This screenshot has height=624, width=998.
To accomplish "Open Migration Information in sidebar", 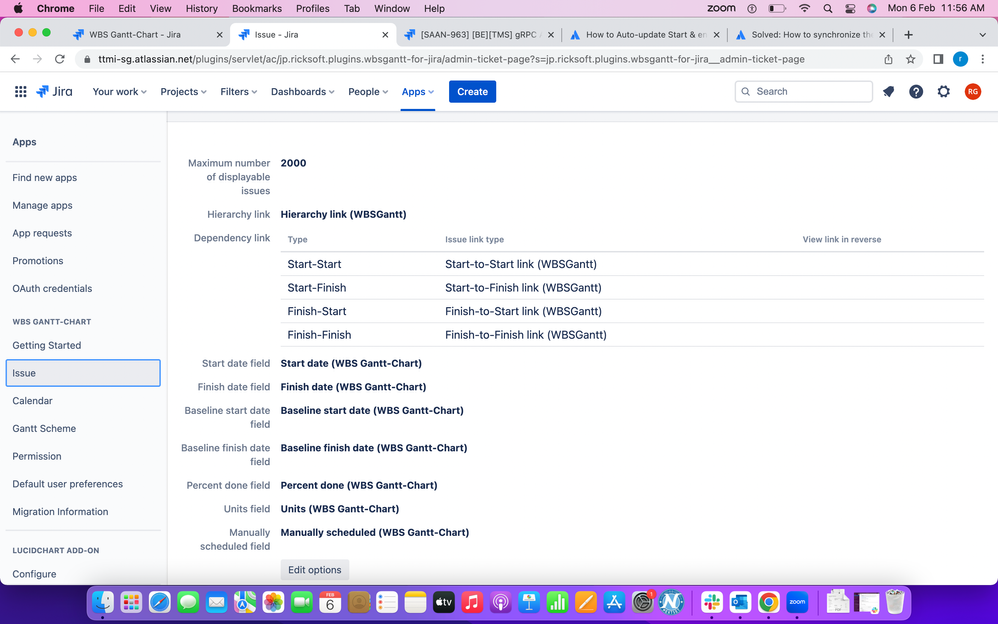I will pos(60,511).
